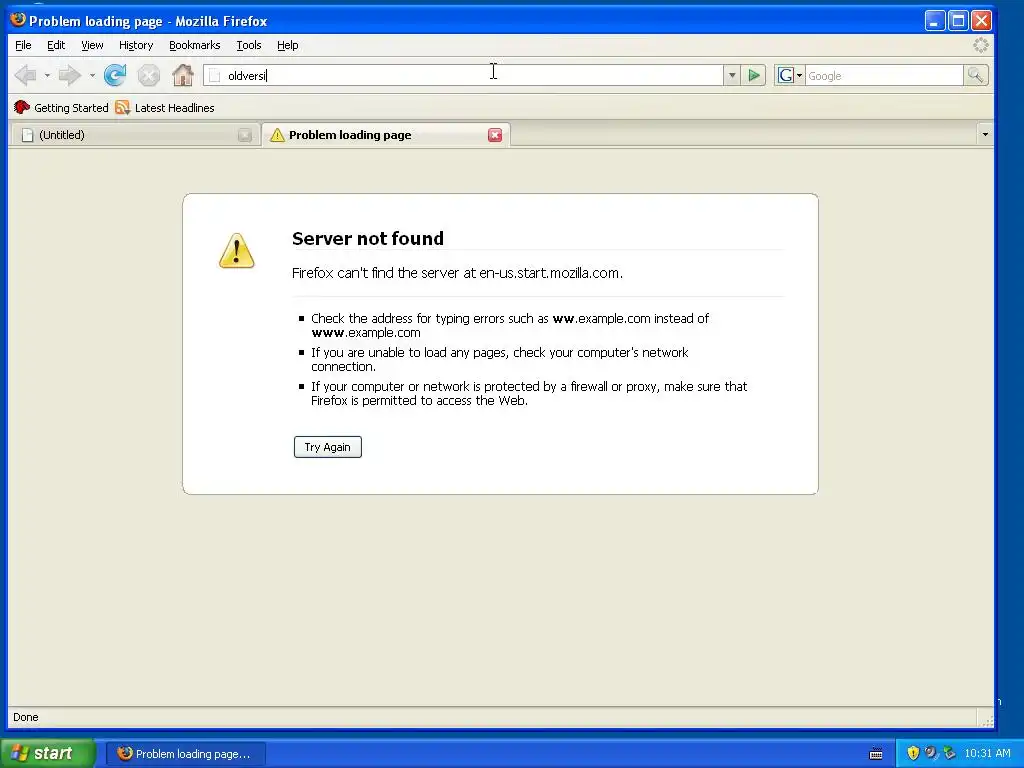
Task: Switch to the (Untitled) tab
Action: coord(134,135)
